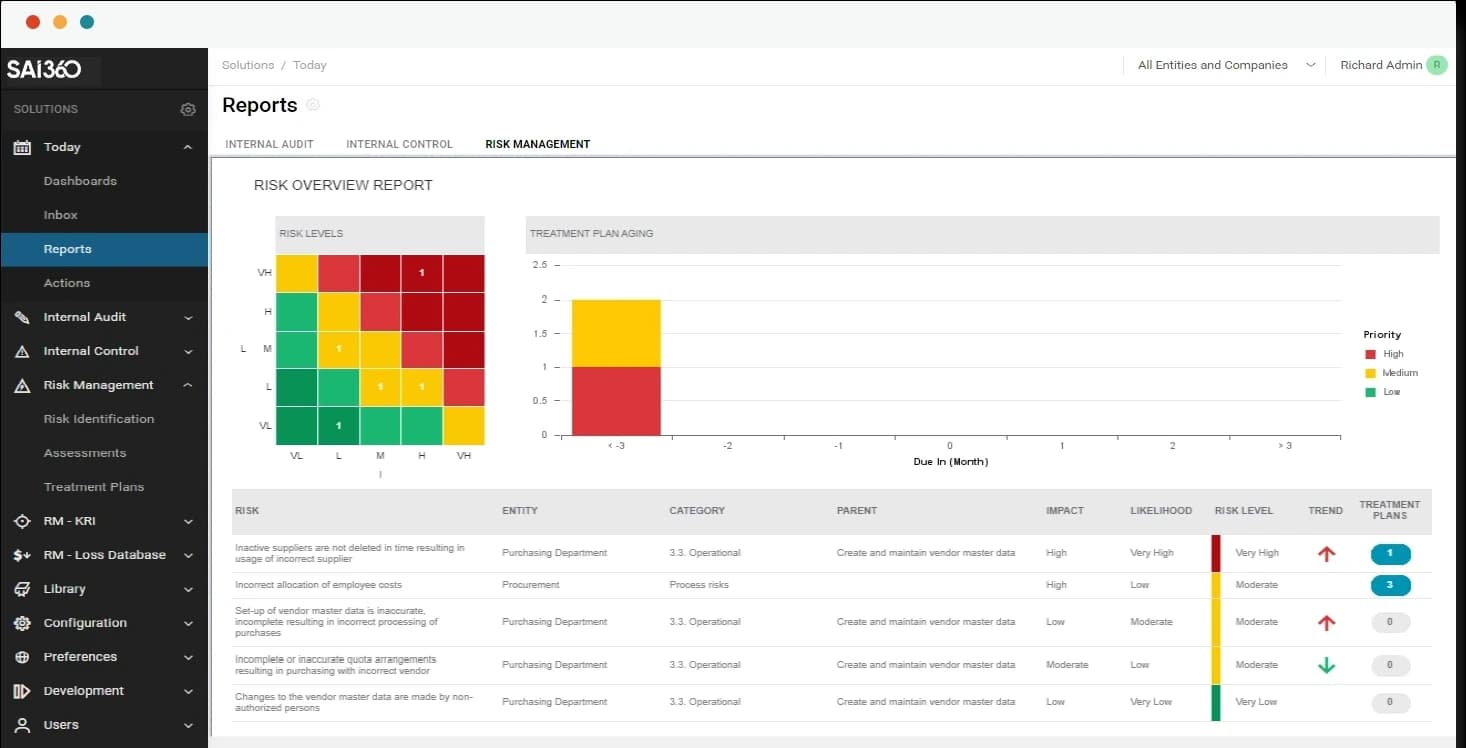
Task: Expand the Internal Control section chevron
Action: 188,352
